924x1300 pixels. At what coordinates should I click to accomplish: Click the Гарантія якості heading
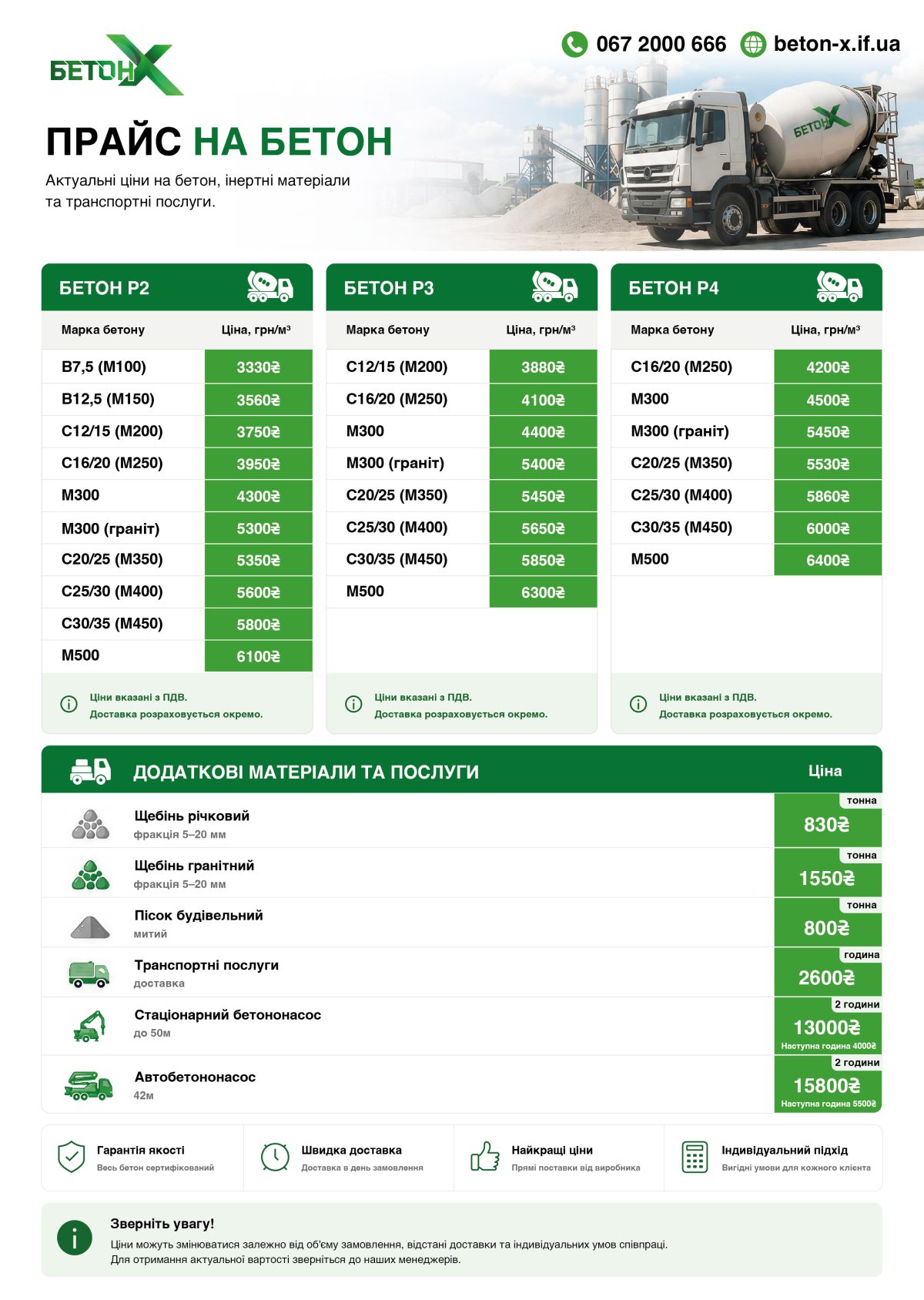coord(141,1150)
